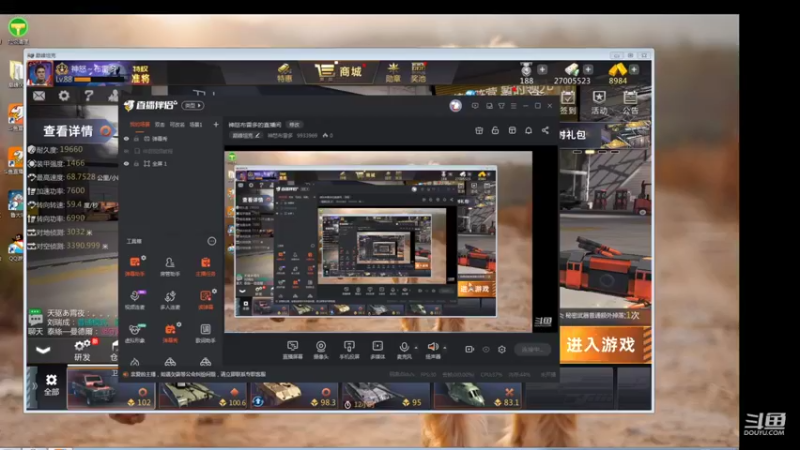The height and width of the screenshot is (450, 800).
Task: Open the video co-stream tool icon
Action: tap(135, 299)
